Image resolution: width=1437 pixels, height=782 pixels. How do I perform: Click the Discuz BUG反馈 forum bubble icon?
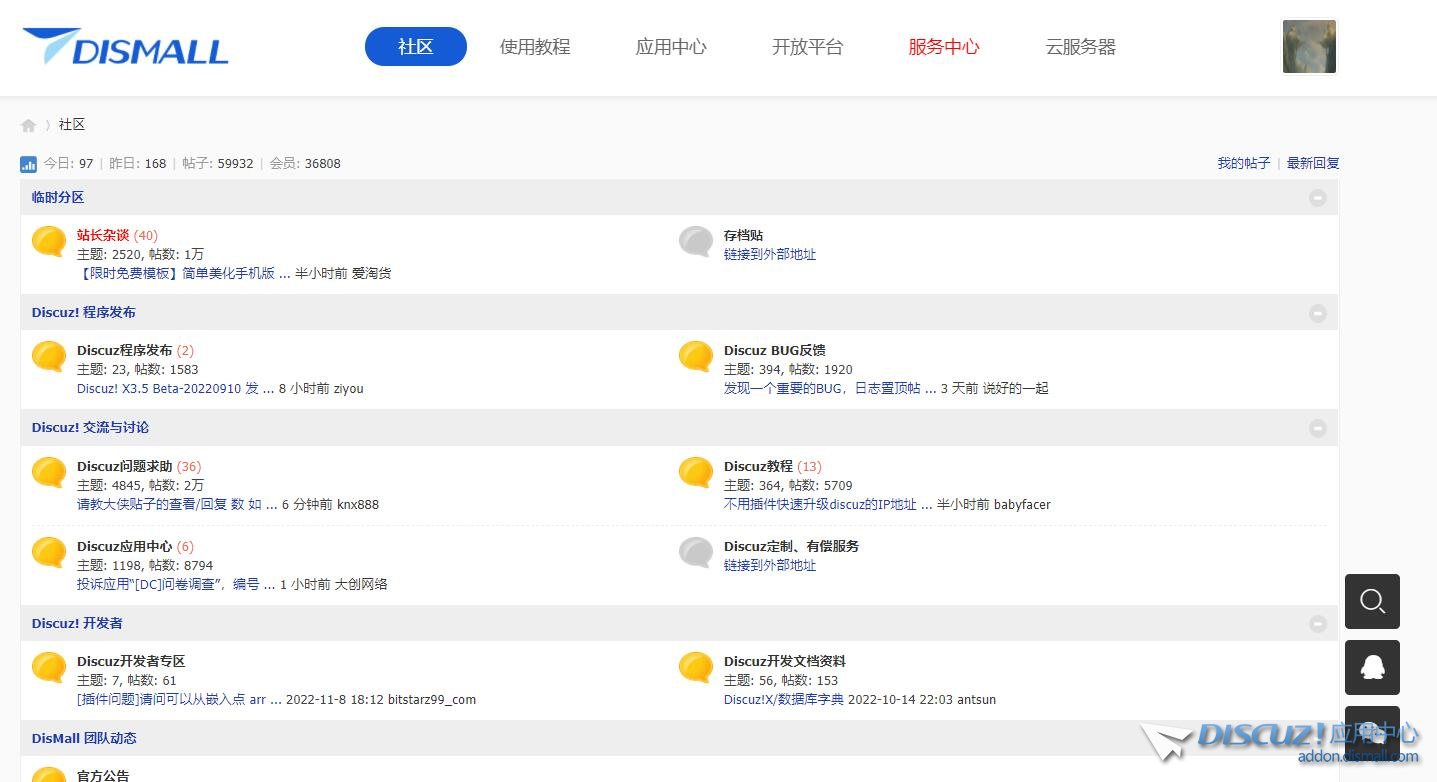click(696, 356)
